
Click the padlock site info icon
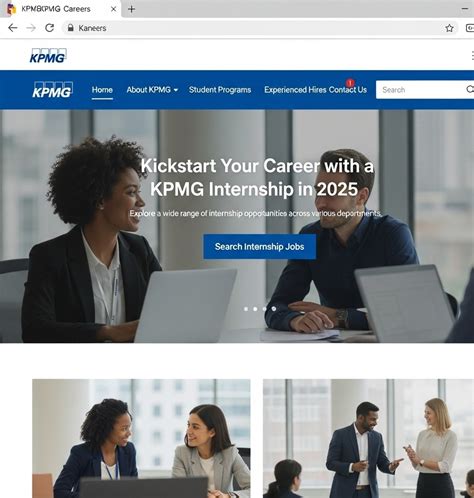[x=70, y=28]
